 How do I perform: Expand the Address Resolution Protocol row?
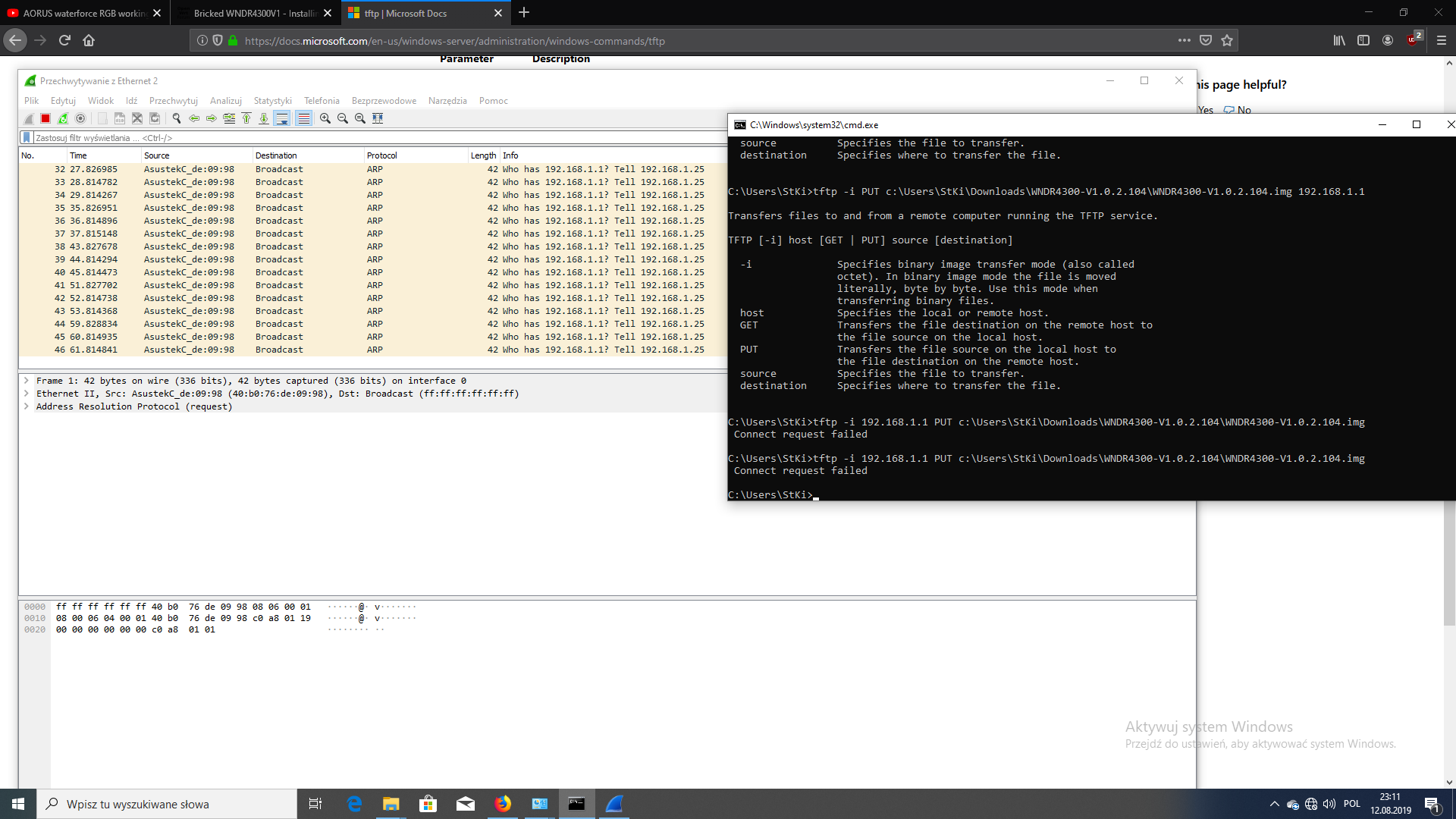coord(27,406)
